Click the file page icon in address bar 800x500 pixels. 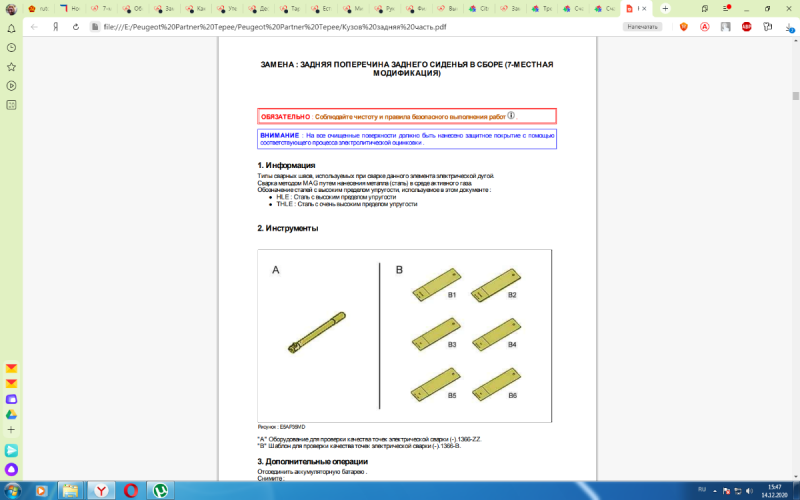[x=95, y=27]
